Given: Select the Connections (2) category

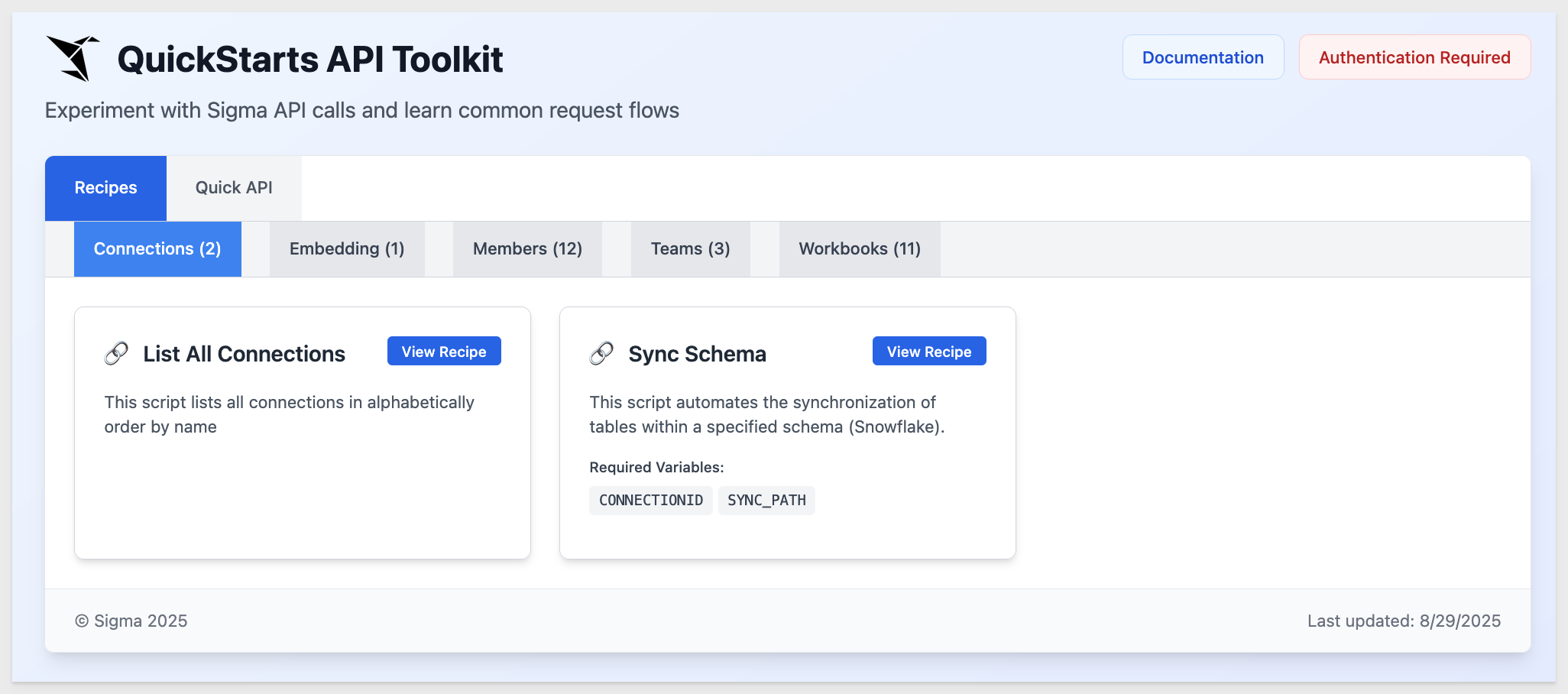Looking at the screenshot, I should point(157,249).
